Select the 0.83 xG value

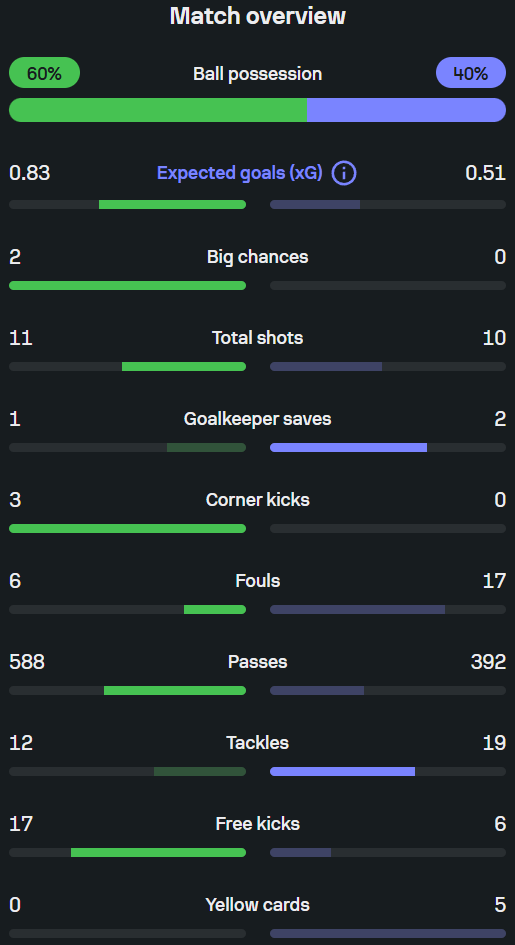pyautogui.click(x=30, y=174)
